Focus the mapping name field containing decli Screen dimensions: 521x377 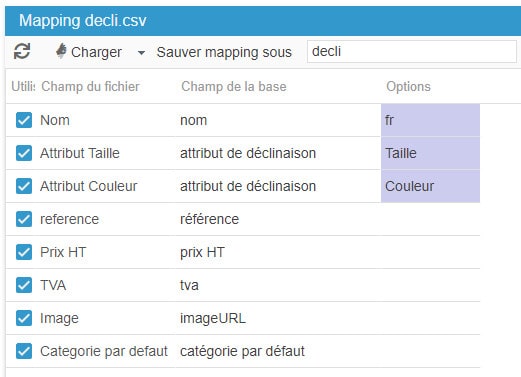pos(412,51)
